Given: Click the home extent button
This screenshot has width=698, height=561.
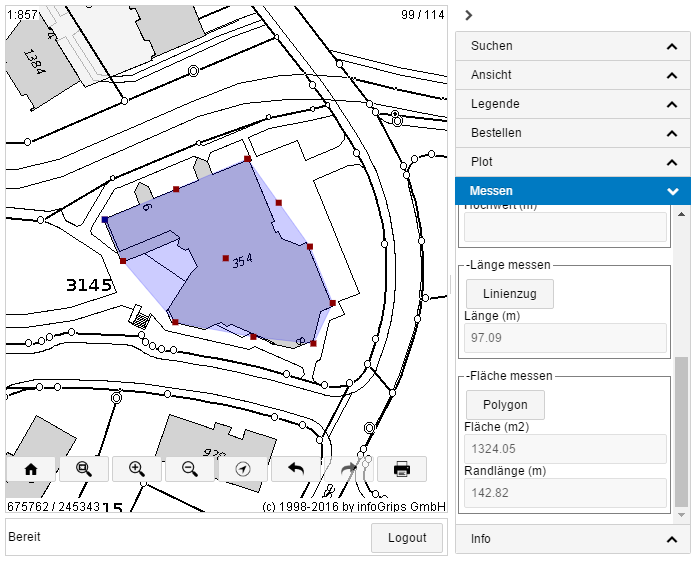Looking at the screenshot, I should click(x=31, y=469).
